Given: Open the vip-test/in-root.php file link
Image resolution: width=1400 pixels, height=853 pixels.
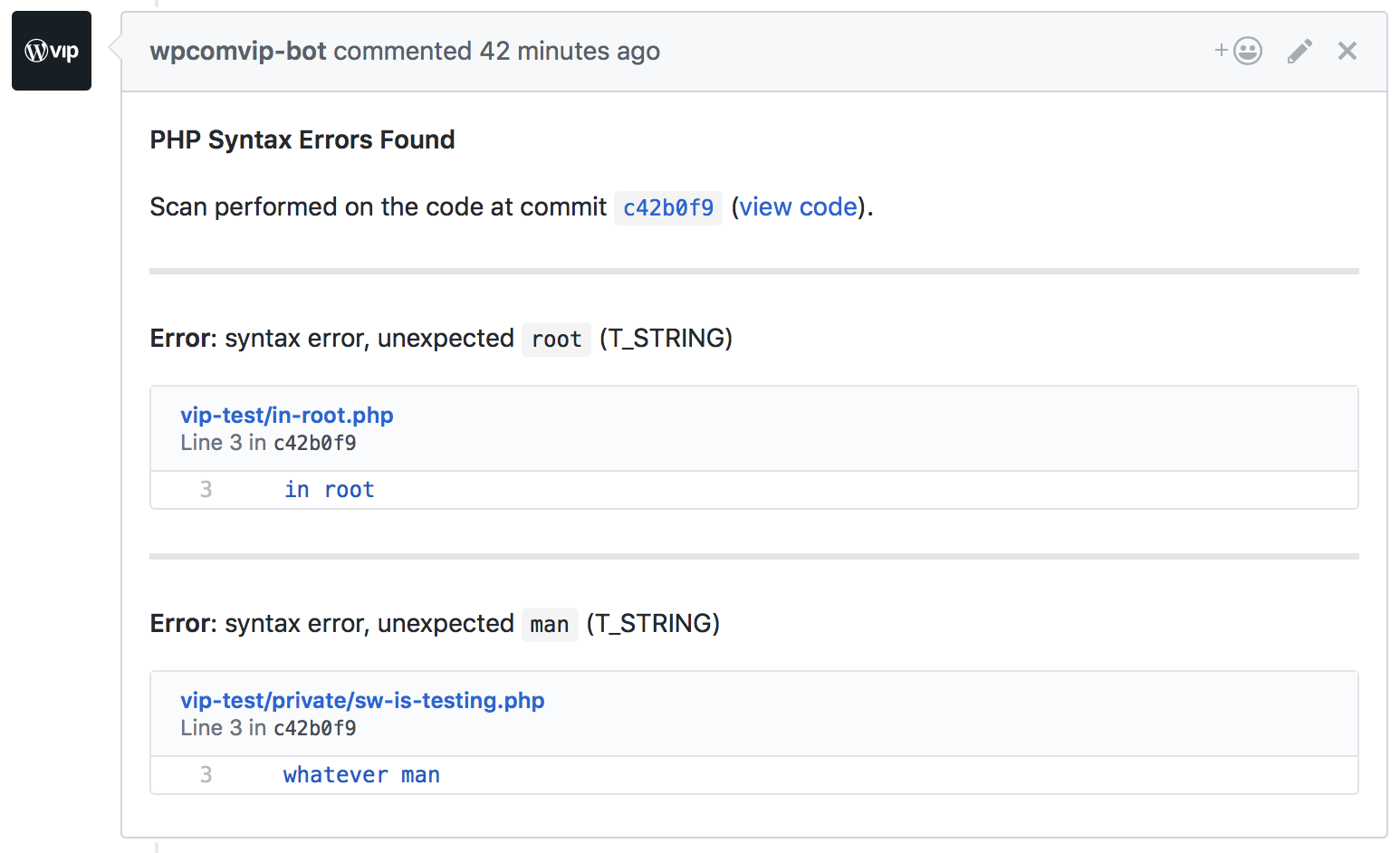Looking at the screenshot, I should click(287, 416).
